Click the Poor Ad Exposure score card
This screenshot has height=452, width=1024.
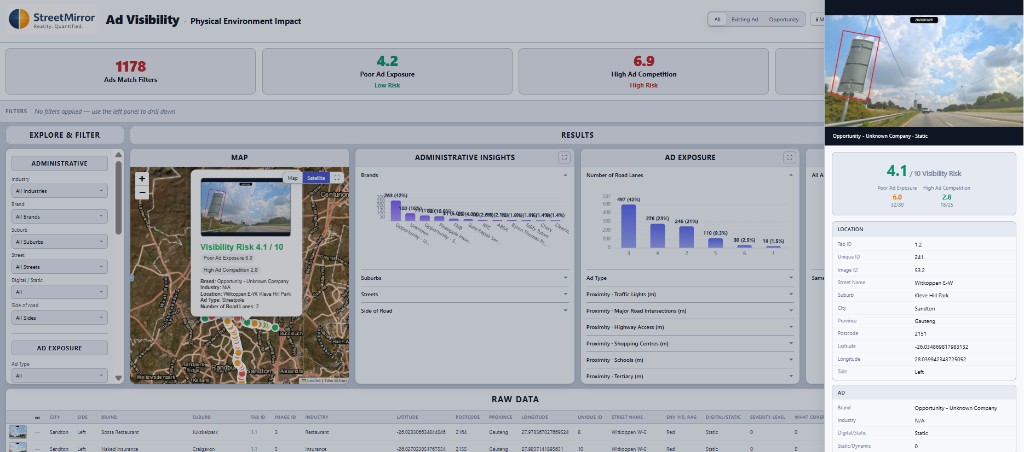pyautogui.click(x=387, y=72)
